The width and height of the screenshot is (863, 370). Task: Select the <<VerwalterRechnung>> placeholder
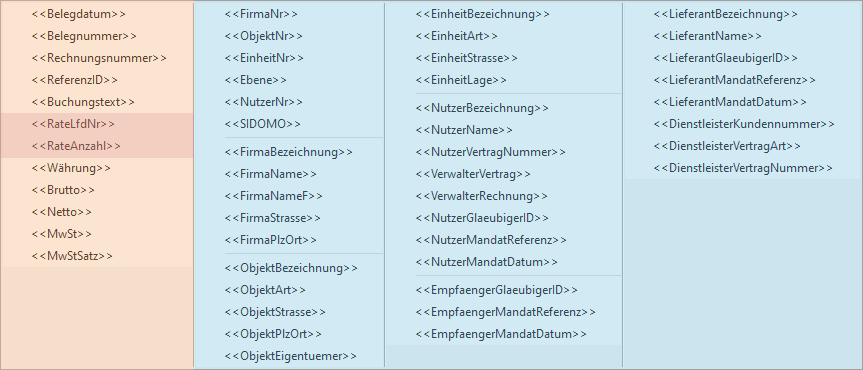point(482,196)
